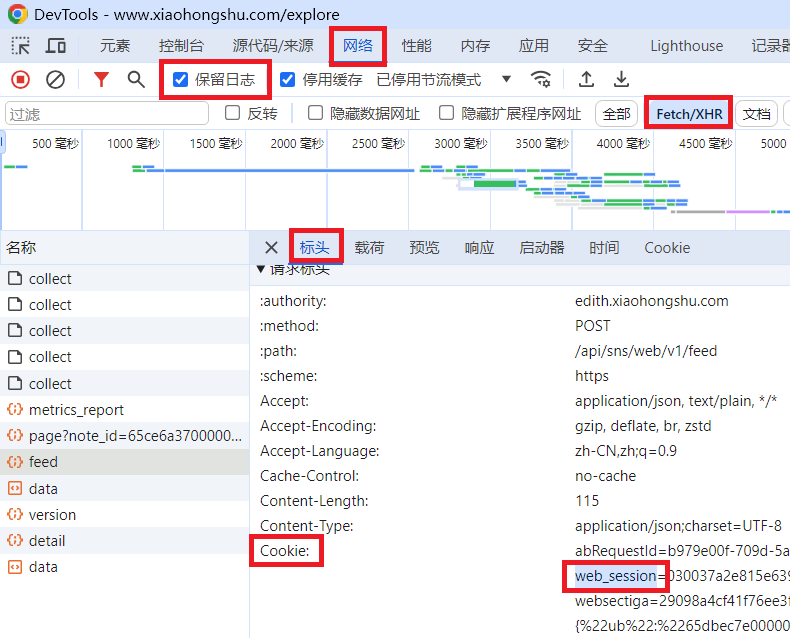Image resolution: width=790 pixels, height=638 pixels.
Task: Click the 2500 毫秒 timeline marker
Action: [x=378, y=143]
